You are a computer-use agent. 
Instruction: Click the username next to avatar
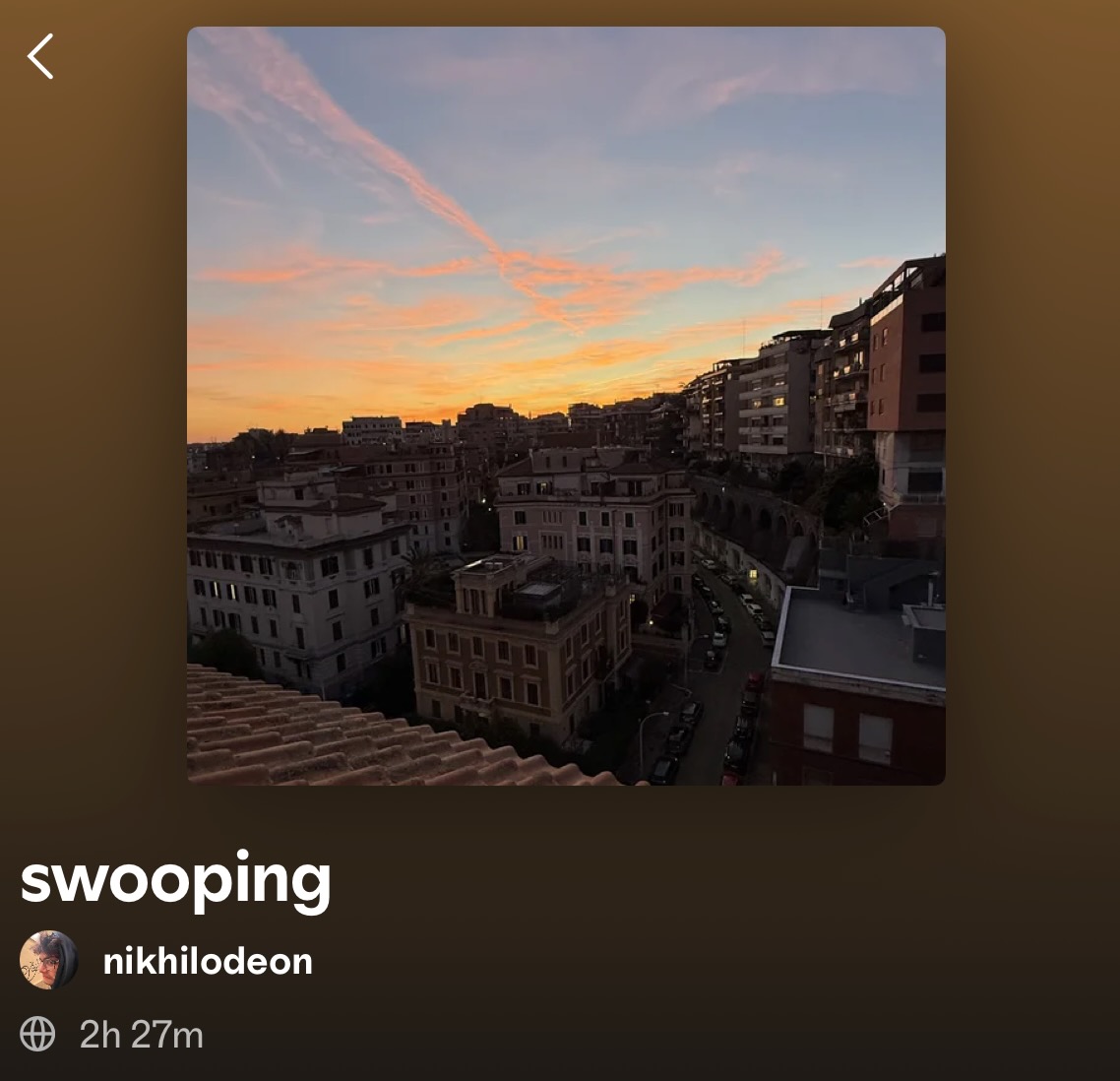click(208, 961)
